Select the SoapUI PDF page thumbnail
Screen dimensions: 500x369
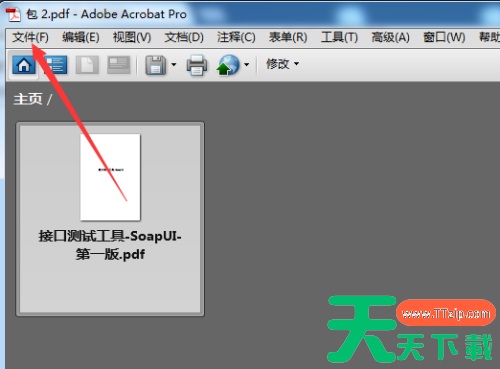(110, 177)
